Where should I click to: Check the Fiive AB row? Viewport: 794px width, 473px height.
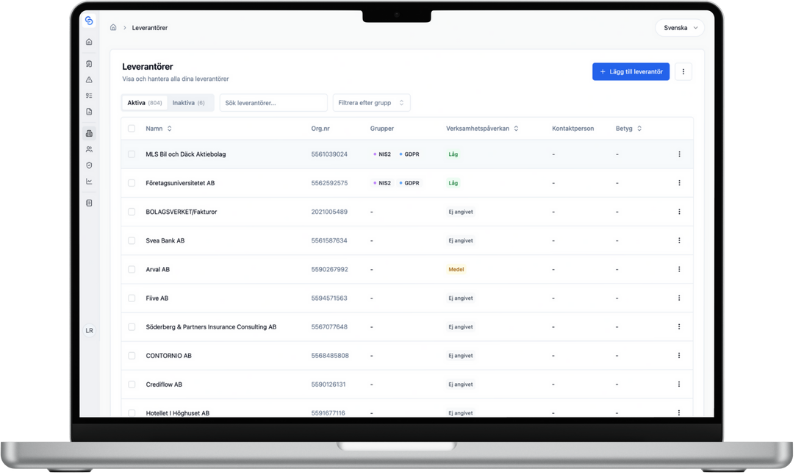132,298
